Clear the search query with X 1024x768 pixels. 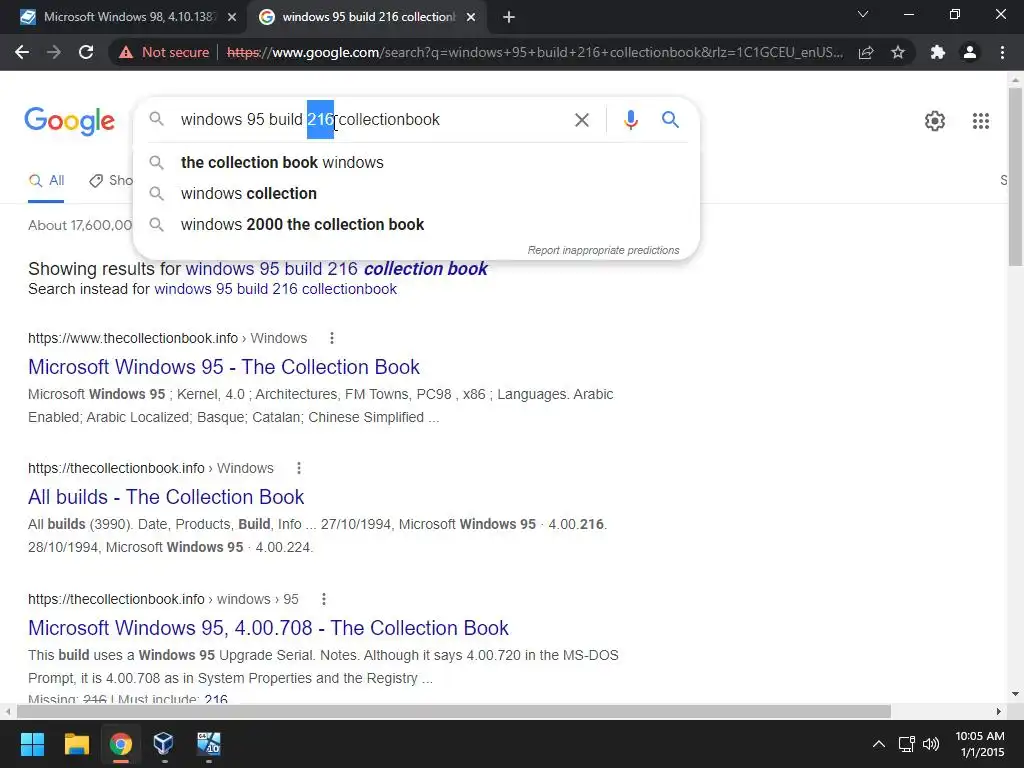point(581,120)
